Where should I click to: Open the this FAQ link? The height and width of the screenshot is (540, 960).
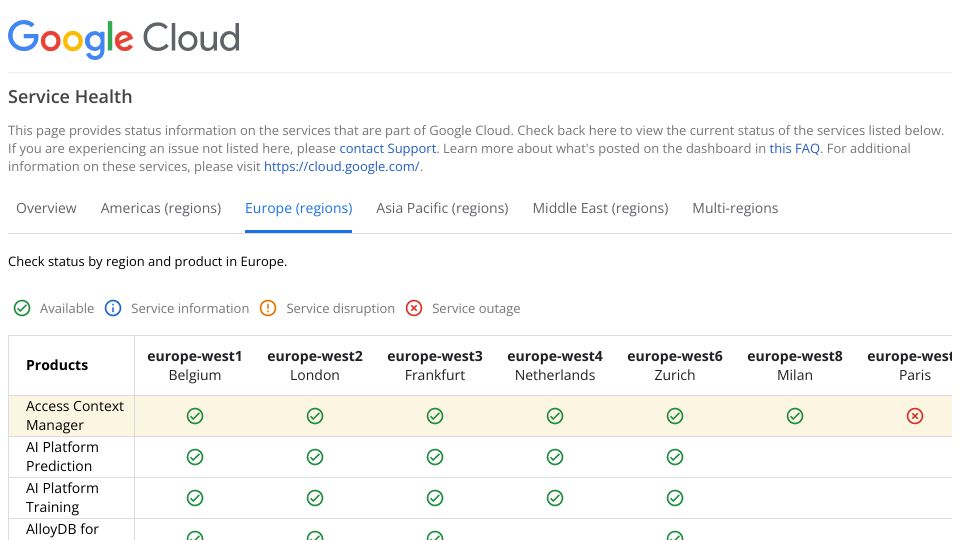tap(794, 148)
